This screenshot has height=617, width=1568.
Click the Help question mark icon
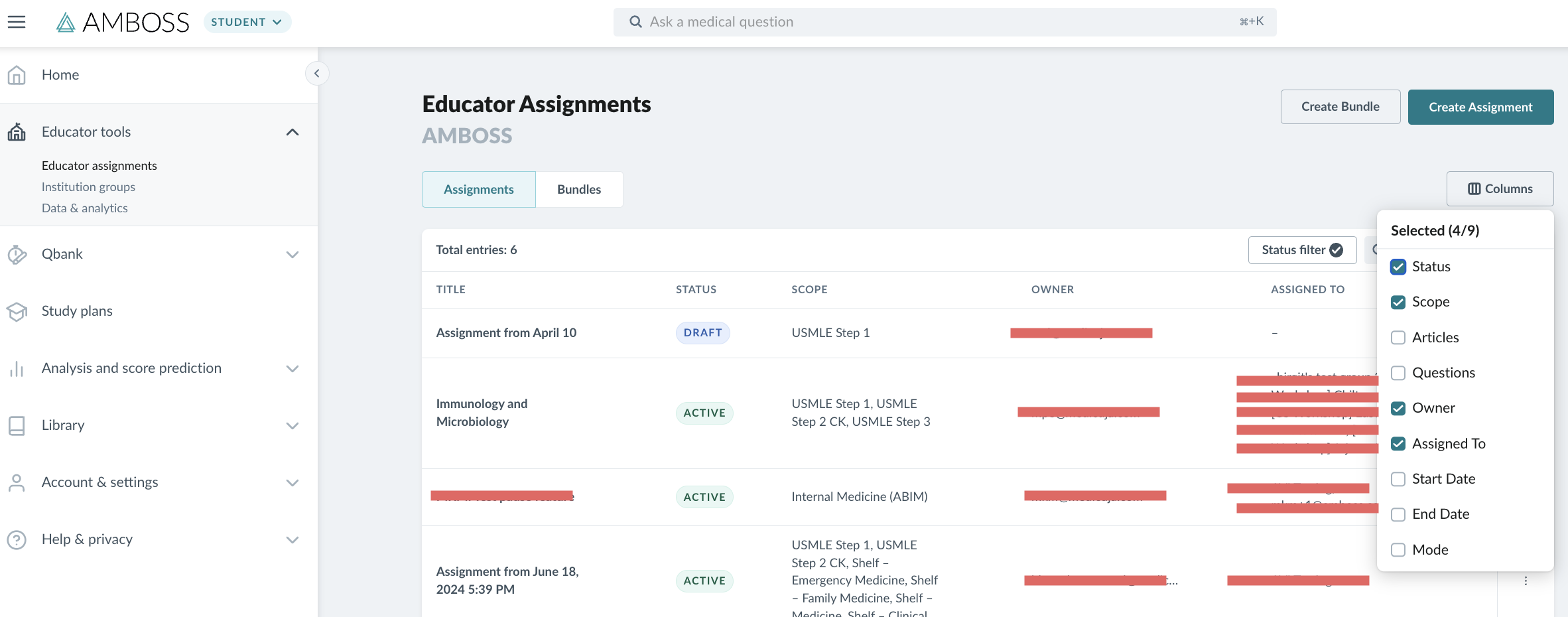click(x=17, y=539)
